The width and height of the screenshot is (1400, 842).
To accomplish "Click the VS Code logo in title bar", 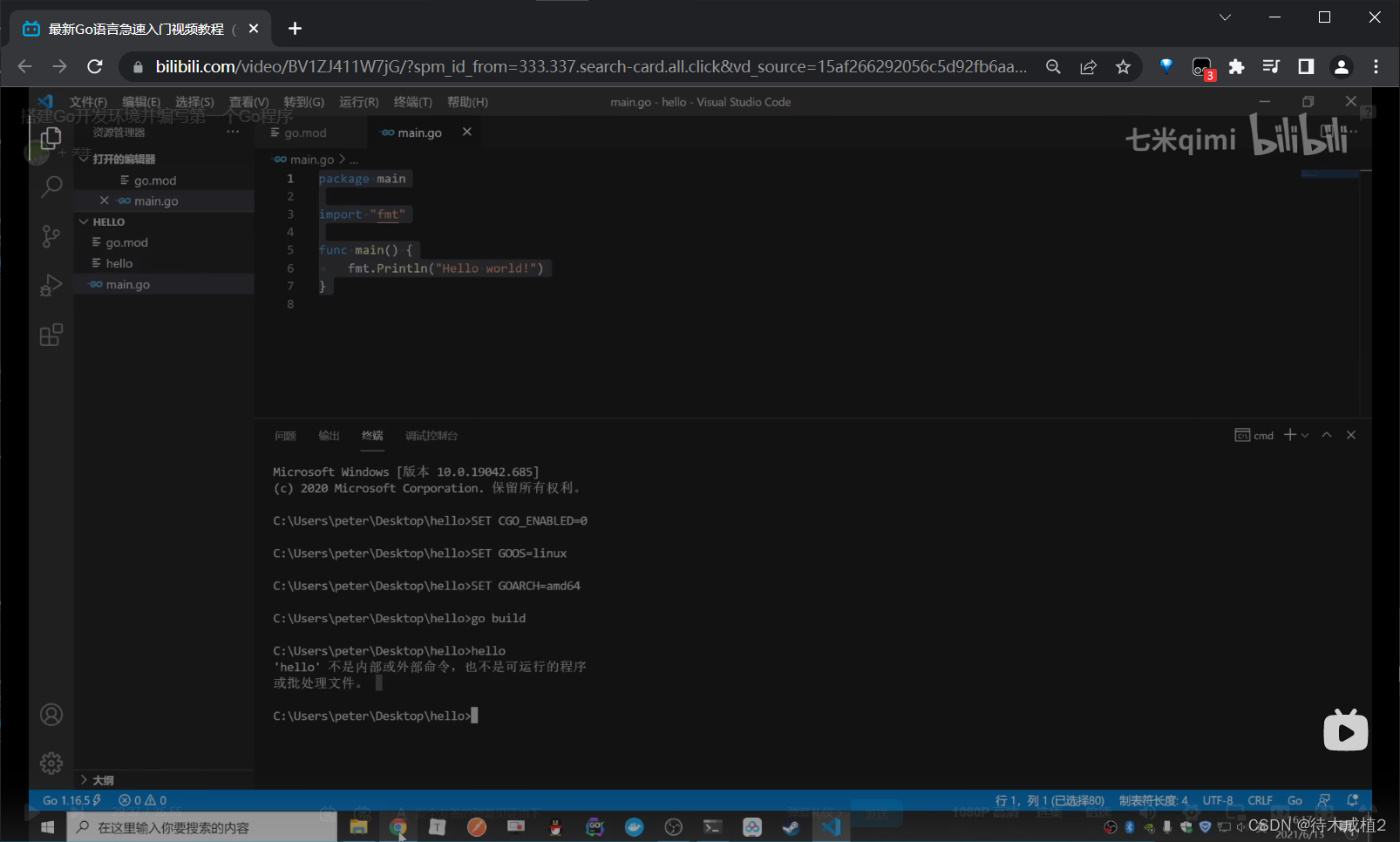I will click(46, 102).
